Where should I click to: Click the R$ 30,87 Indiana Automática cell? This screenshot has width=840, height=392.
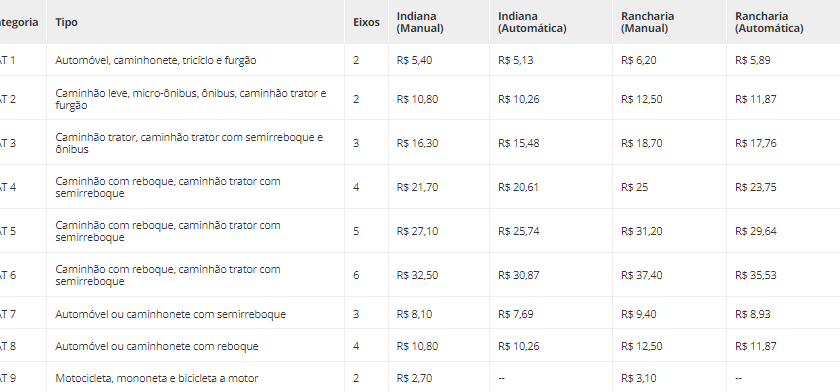click(x=519, y=275)
